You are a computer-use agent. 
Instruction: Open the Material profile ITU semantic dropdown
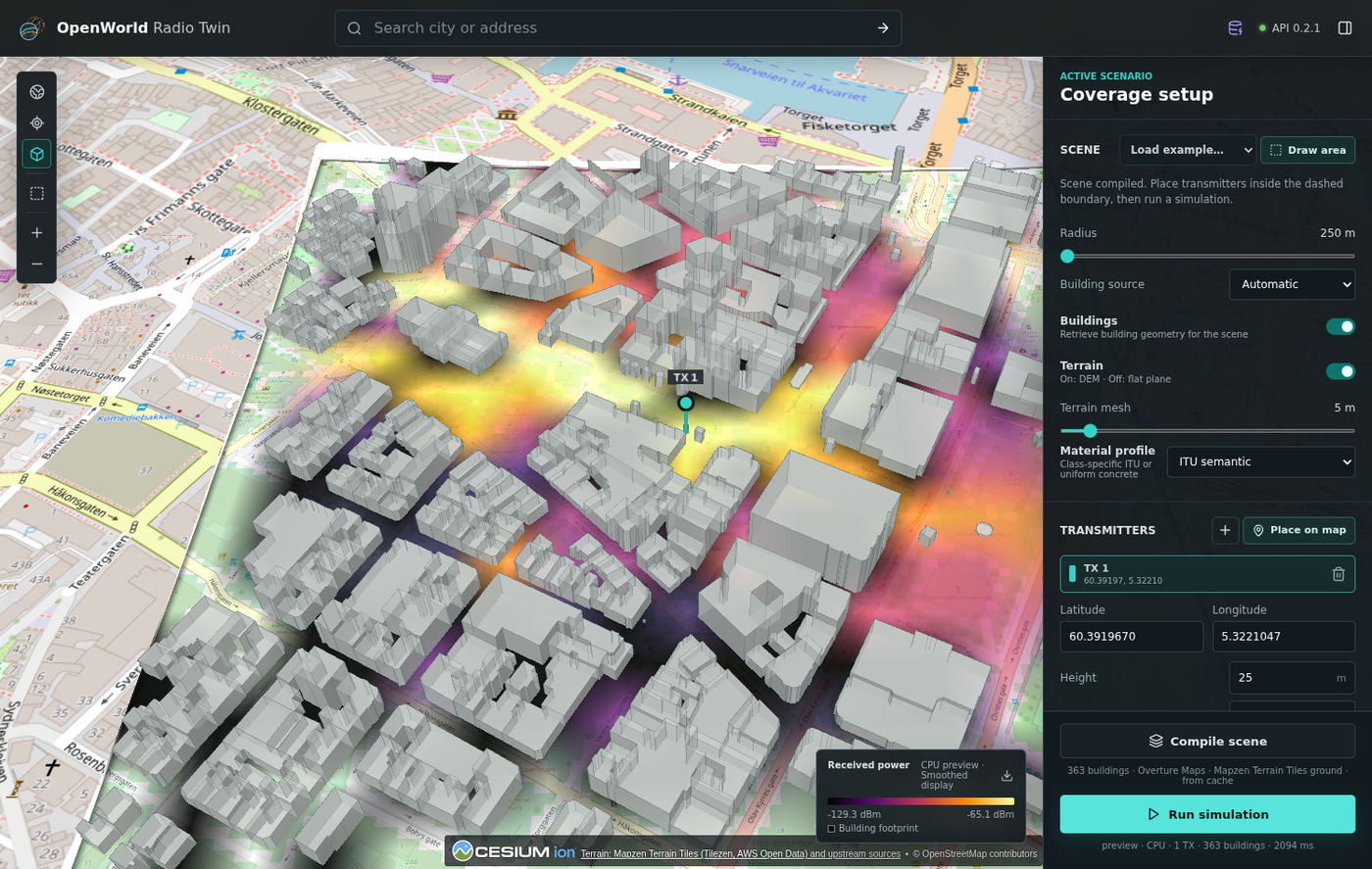coord(1261,461)
